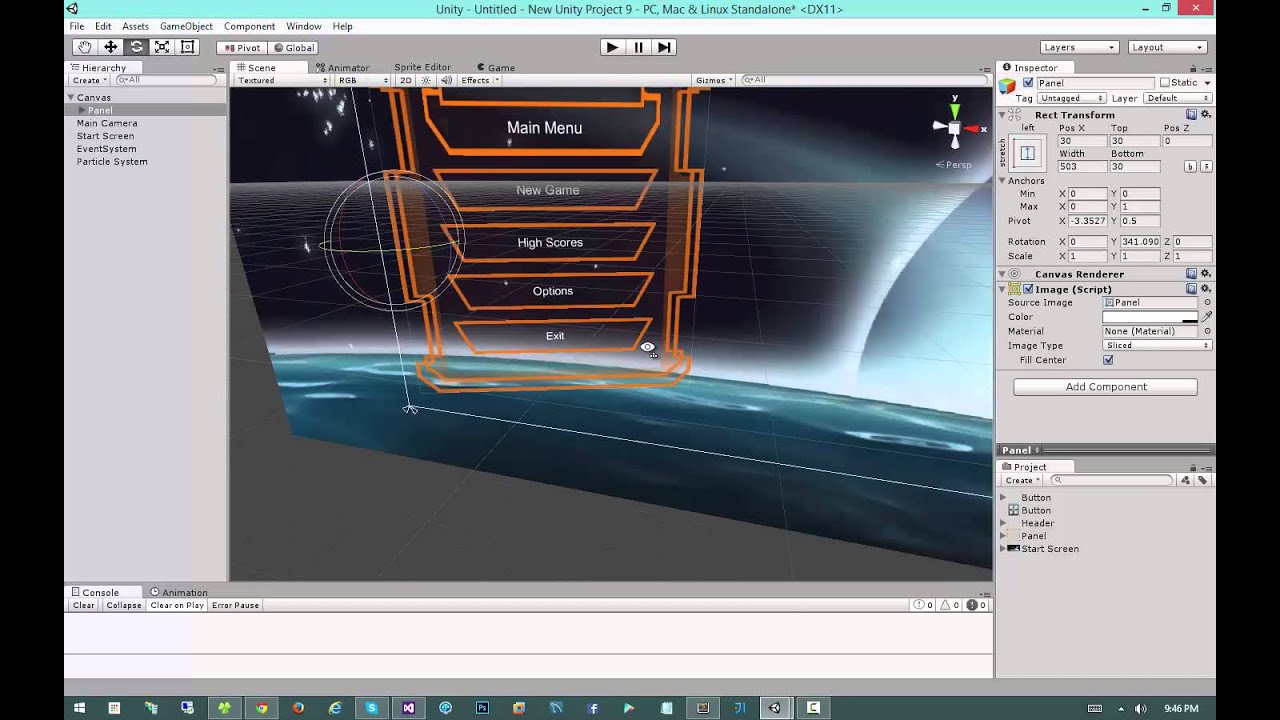Screen dimensions: 1280x720
Task: Toggle the Panel active checkbox
Action: [1028, 83]
